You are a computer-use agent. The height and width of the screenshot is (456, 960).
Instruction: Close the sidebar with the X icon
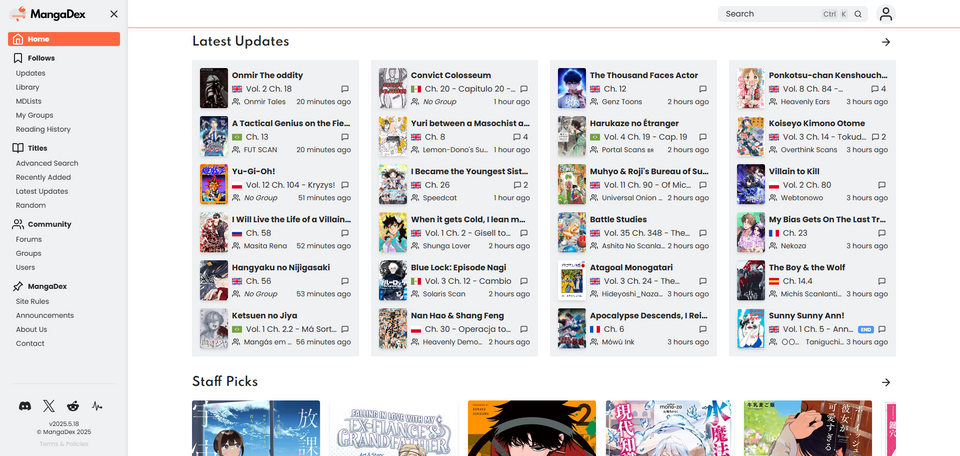tap(114, 14)
